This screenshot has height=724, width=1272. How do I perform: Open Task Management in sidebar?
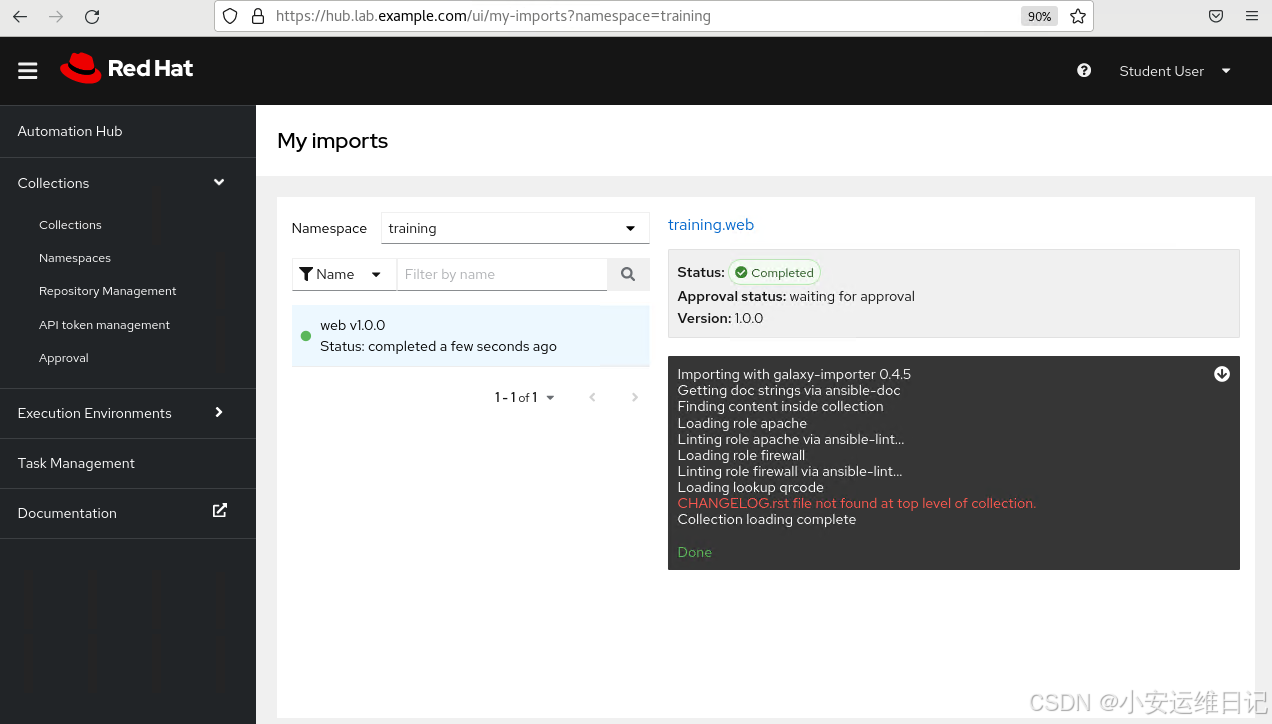pyautogui.click(x=128, y=463)
